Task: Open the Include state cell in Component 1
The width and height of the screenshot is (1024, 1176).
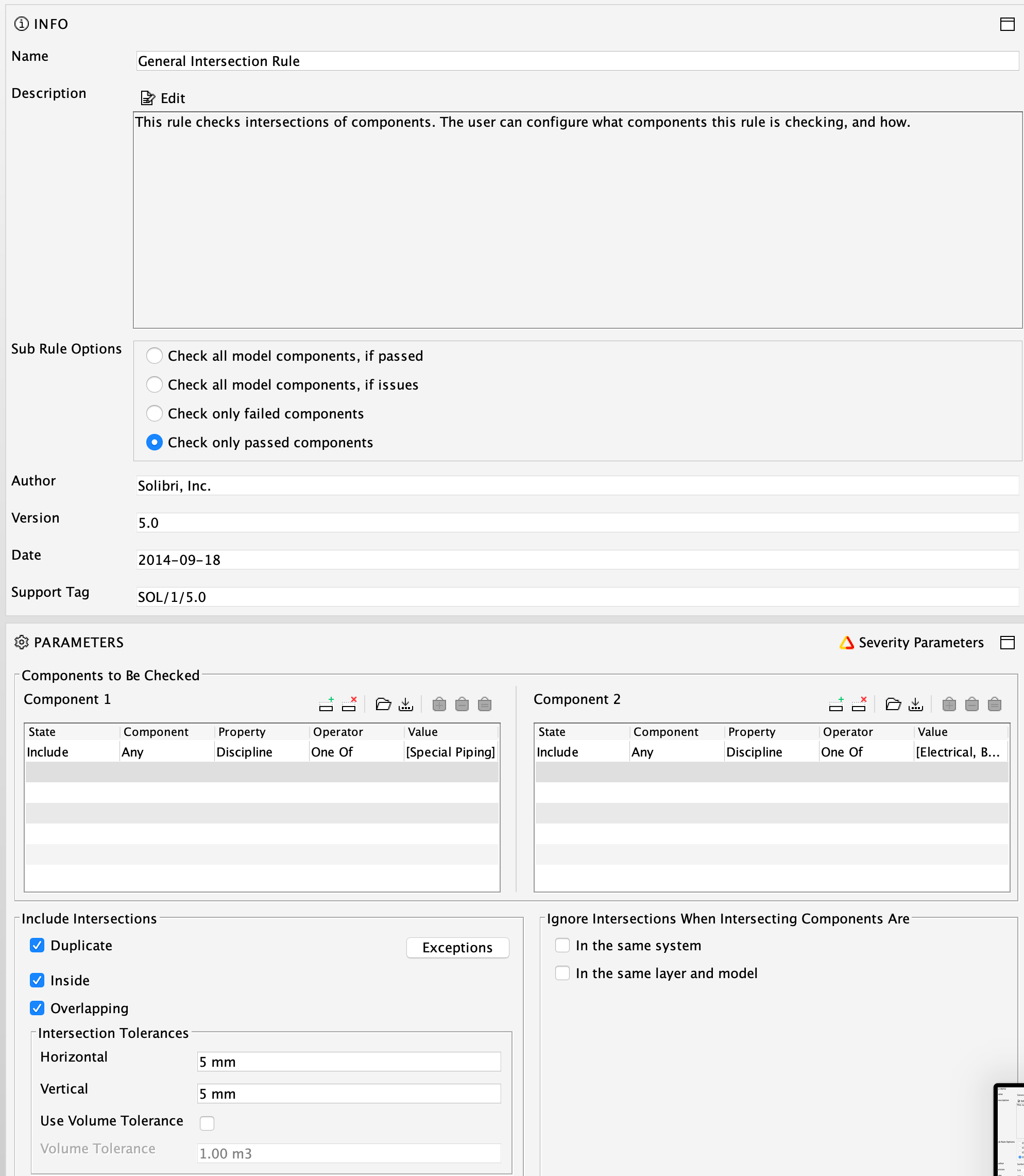Action: coord(72,752)
